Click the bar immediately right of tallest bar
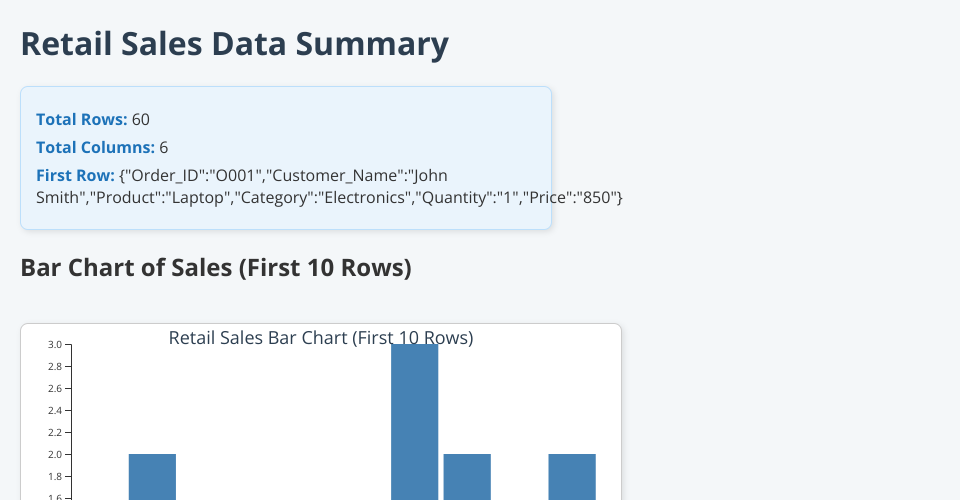The width and height of the screenshot is (960, 500). point(467,476)
